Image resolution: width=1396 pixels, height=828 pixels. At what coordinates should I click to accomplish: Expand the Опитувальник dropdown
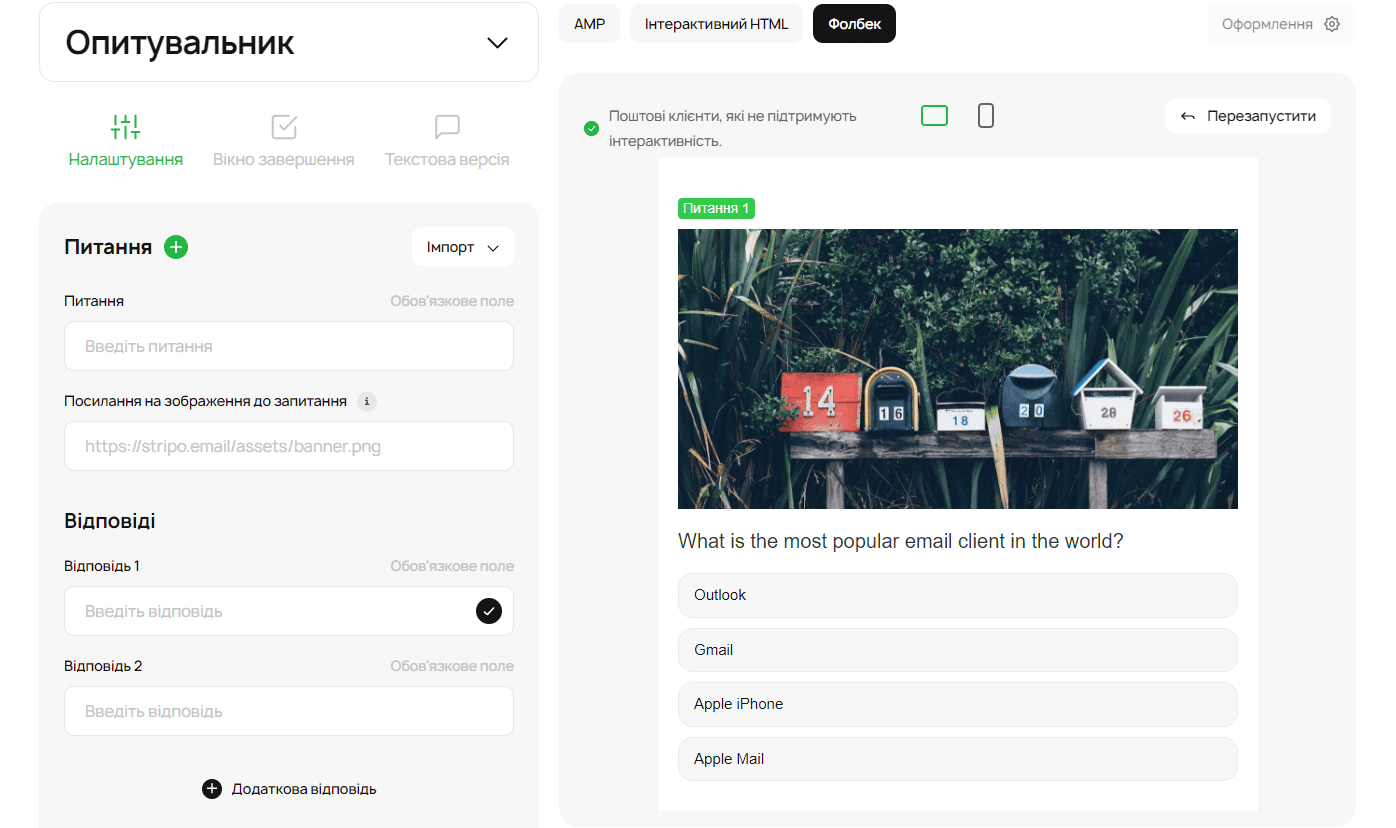(x=497, y=43)
